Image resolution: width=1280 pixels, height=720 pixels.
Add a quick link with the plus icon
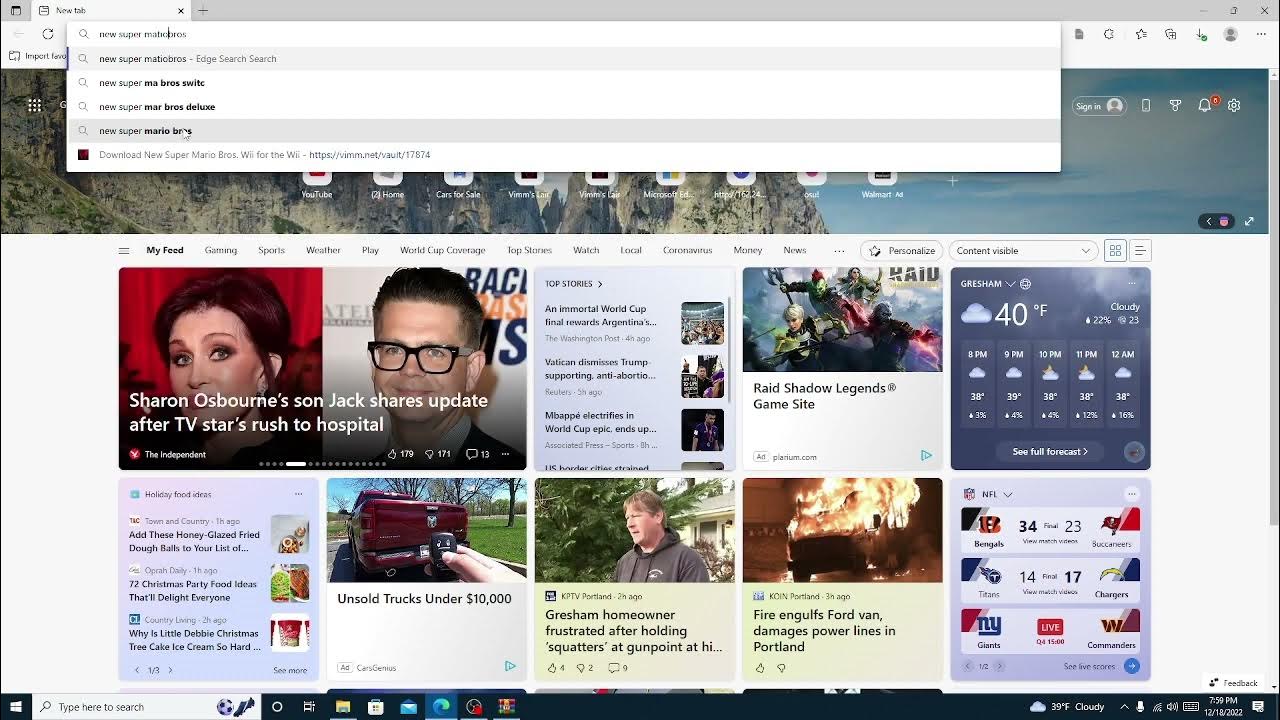click(x=953, y=181)
